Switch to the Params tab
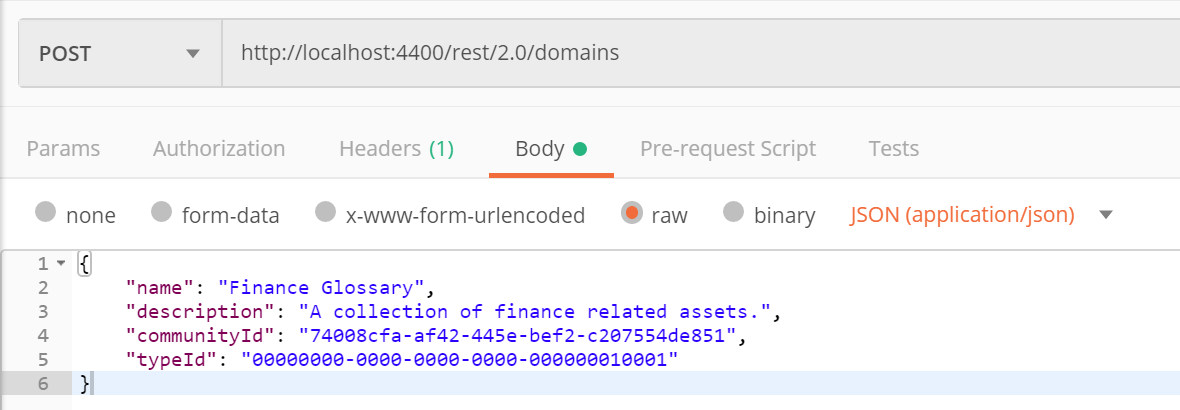 63,148
